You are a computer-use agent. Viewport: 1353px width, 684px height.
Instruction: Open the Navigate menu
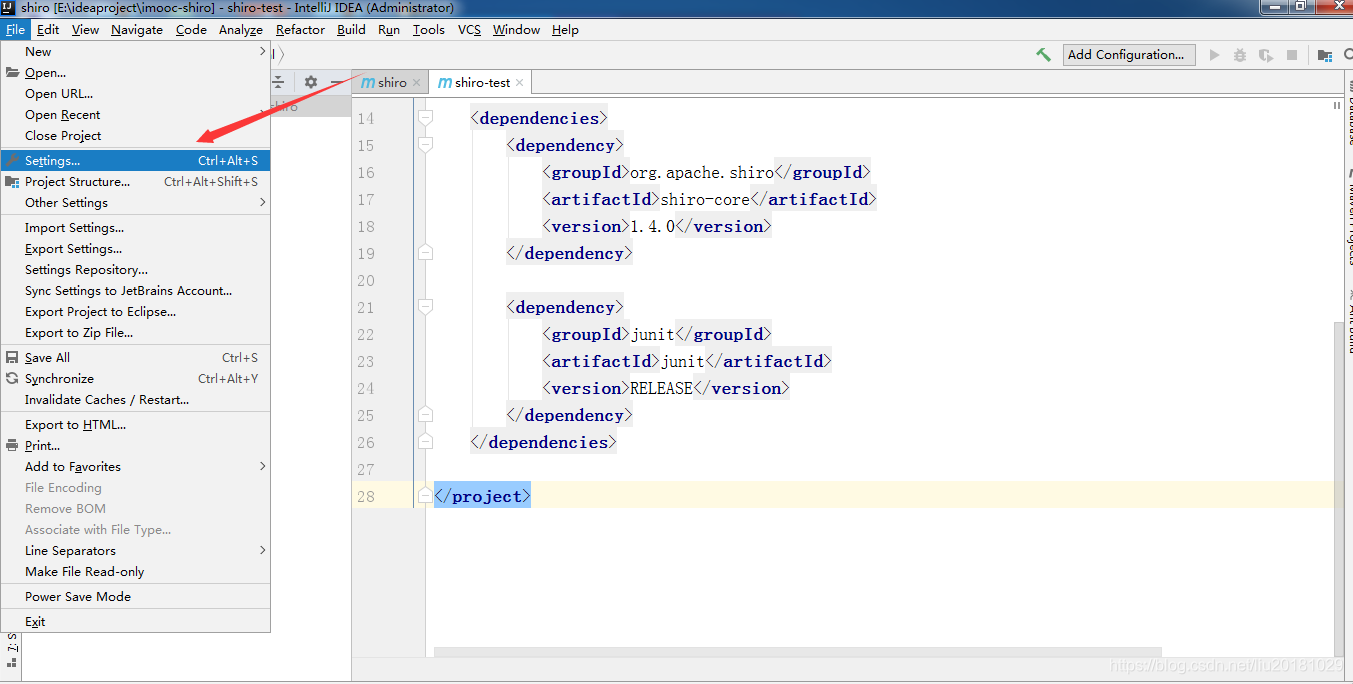[137, 29]
